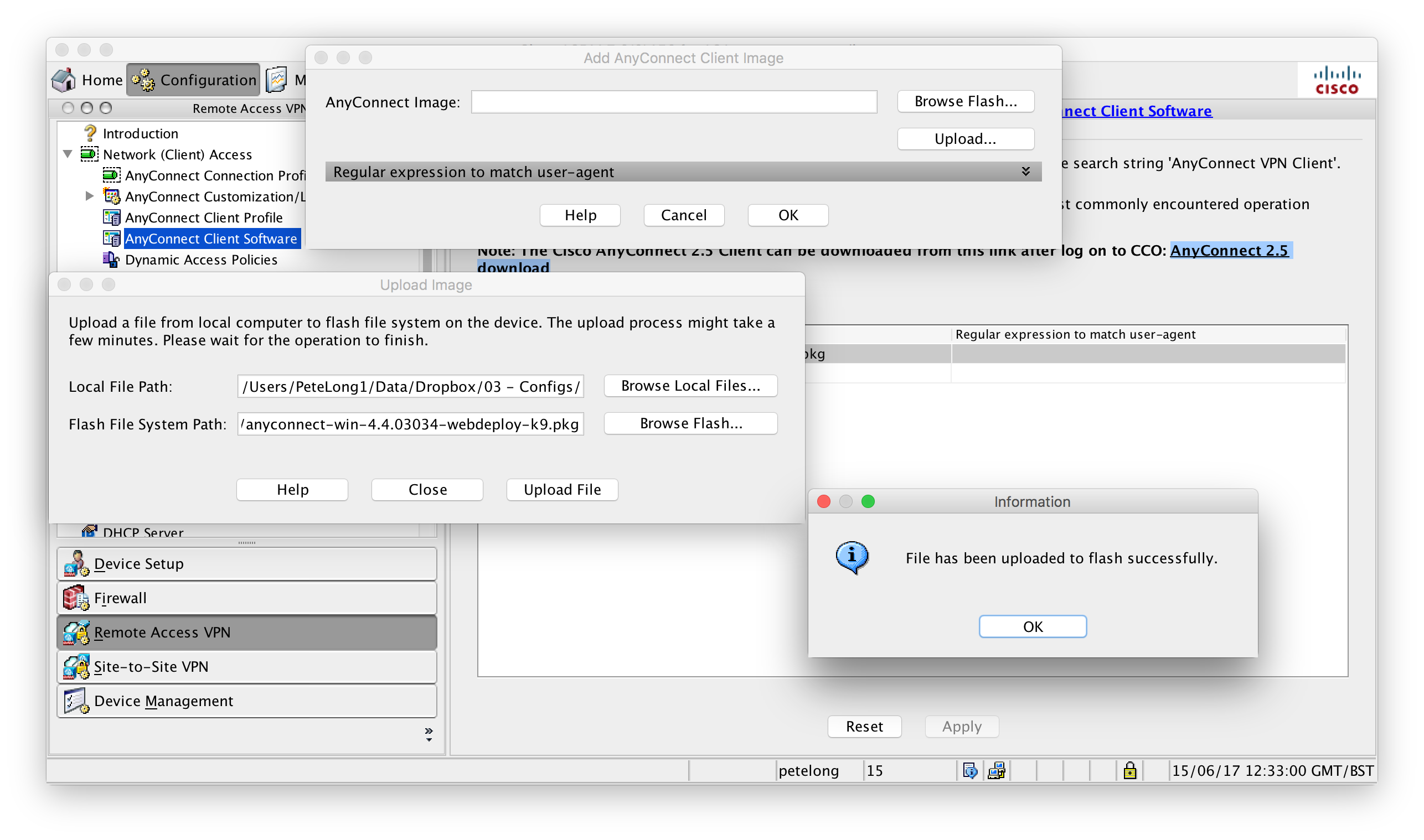Open the Device Management pane
The height and width of the screenshot is (840, 1424).
247,701
